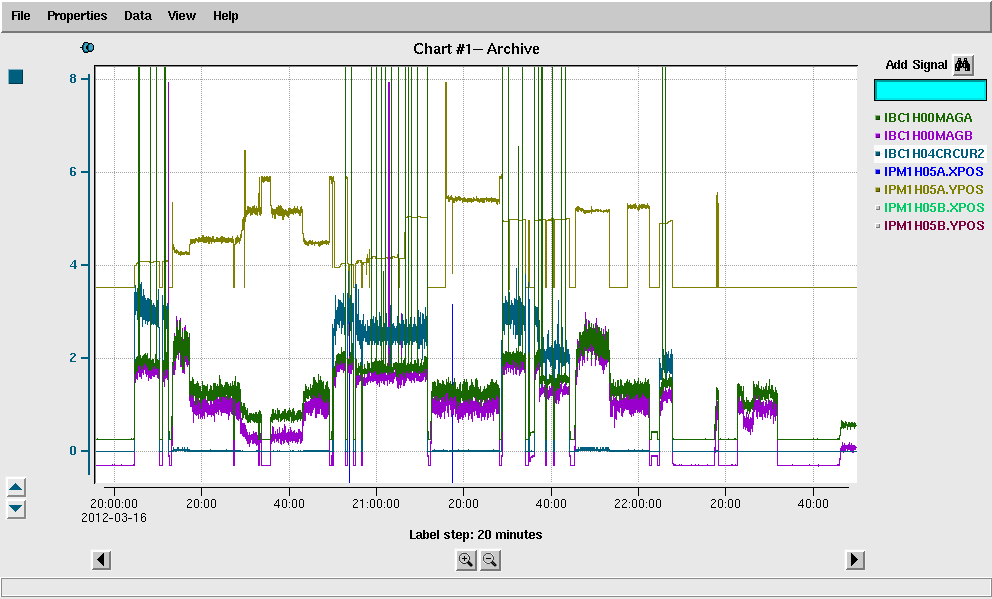This screenshot has height=599, width=992.
Task: Click the y-axis label 8
Action: click(x=73, y=78)
